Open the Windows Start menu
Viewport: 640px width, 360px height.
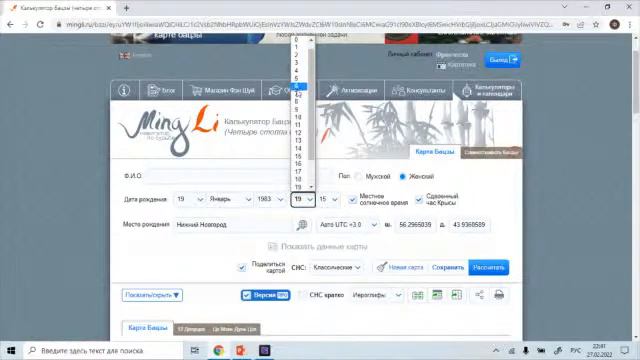click(11, 351)
